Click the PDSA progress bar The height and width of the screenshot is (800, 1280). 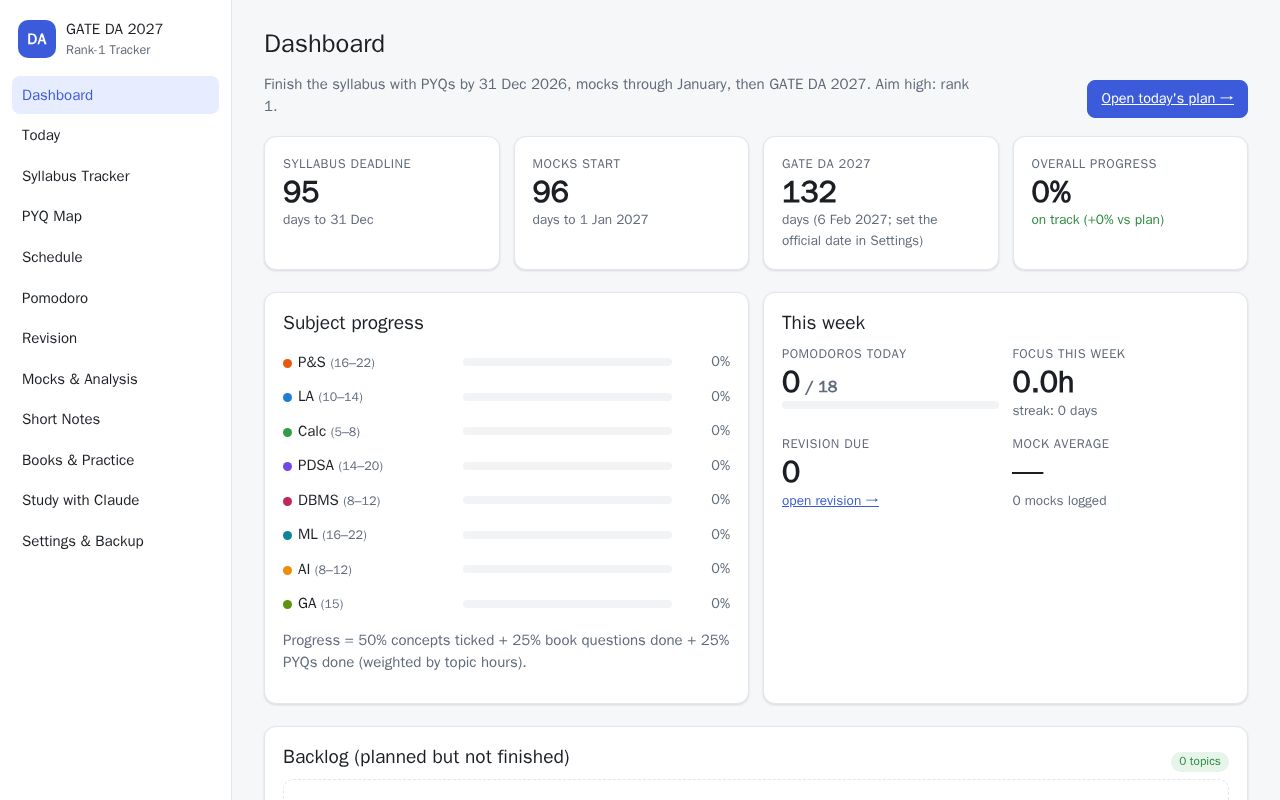[567, 466]
